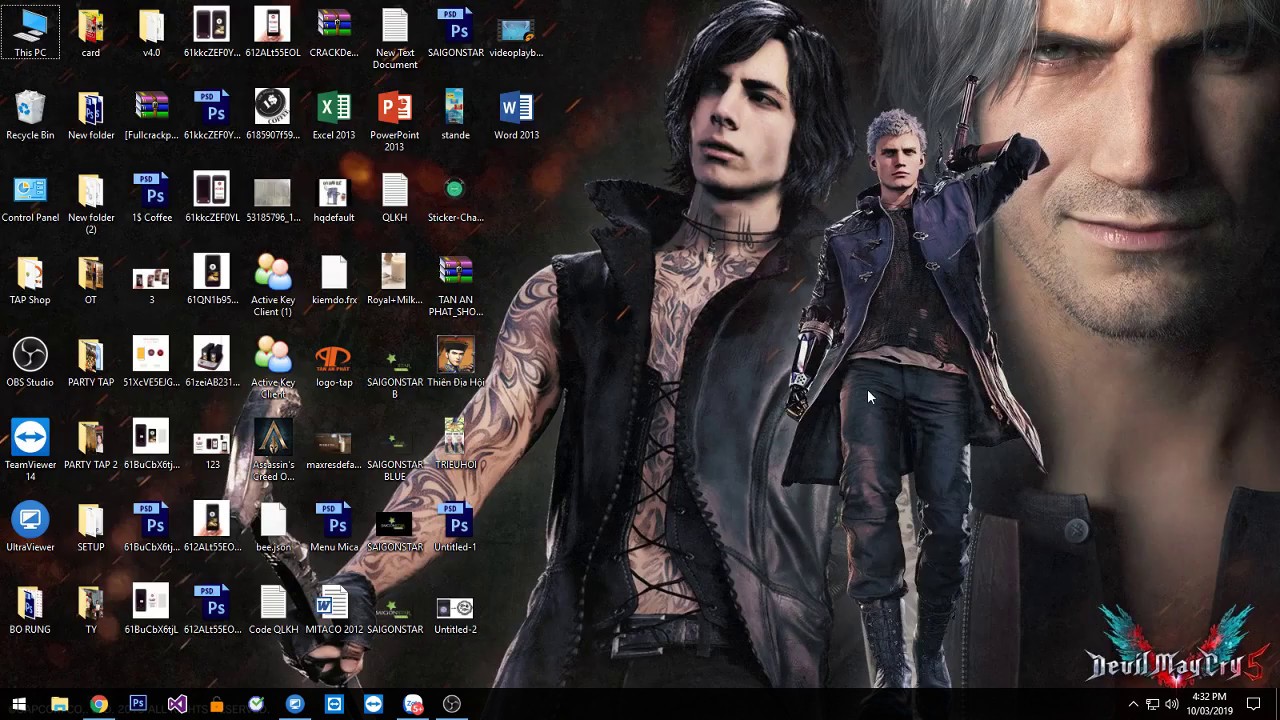
Task: Select the Code QLKH file icon
Action: tap(273, 610)
